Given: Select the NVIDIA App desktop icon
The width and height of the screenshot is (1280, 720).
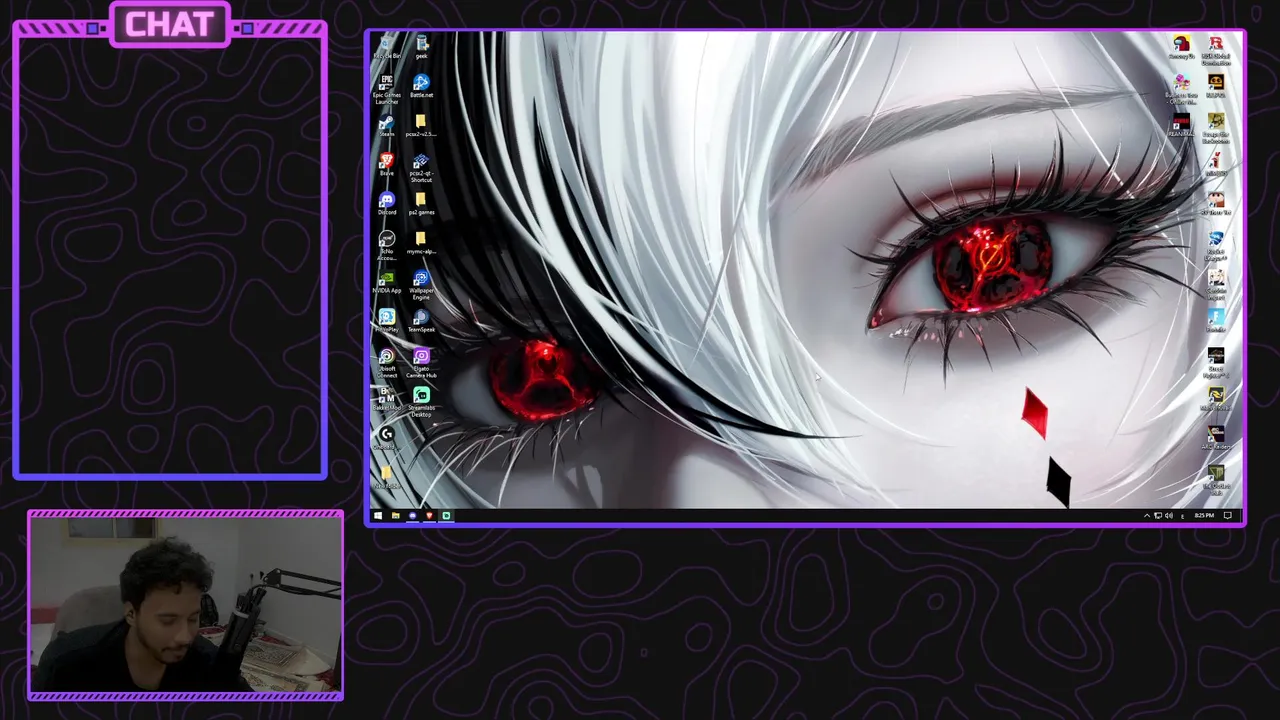Looking at the screenshot, I should (387, 281).
